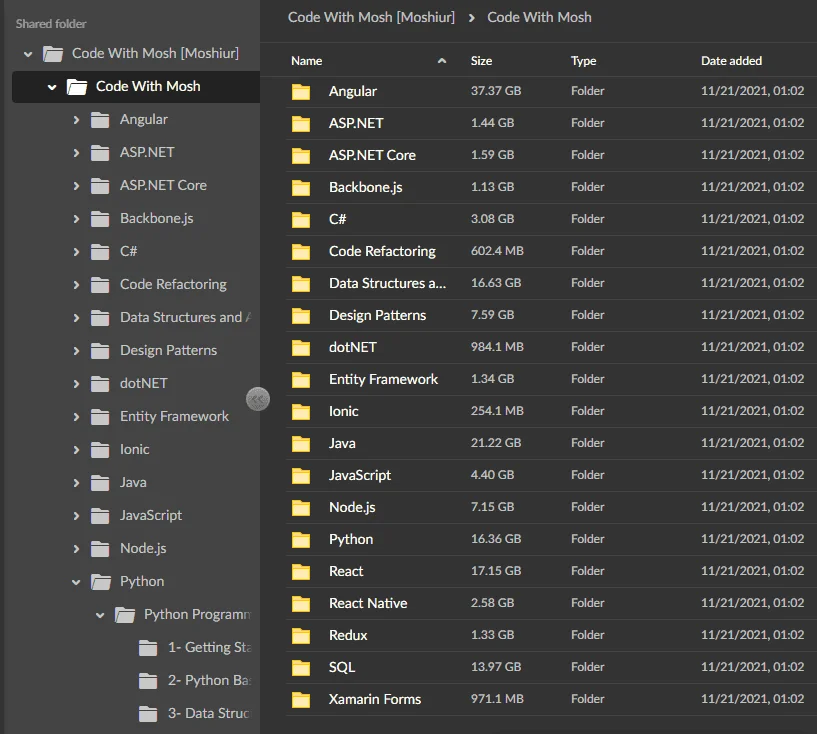Collapse the Code With Mosh [Moshiur] root node

point(28,54)
